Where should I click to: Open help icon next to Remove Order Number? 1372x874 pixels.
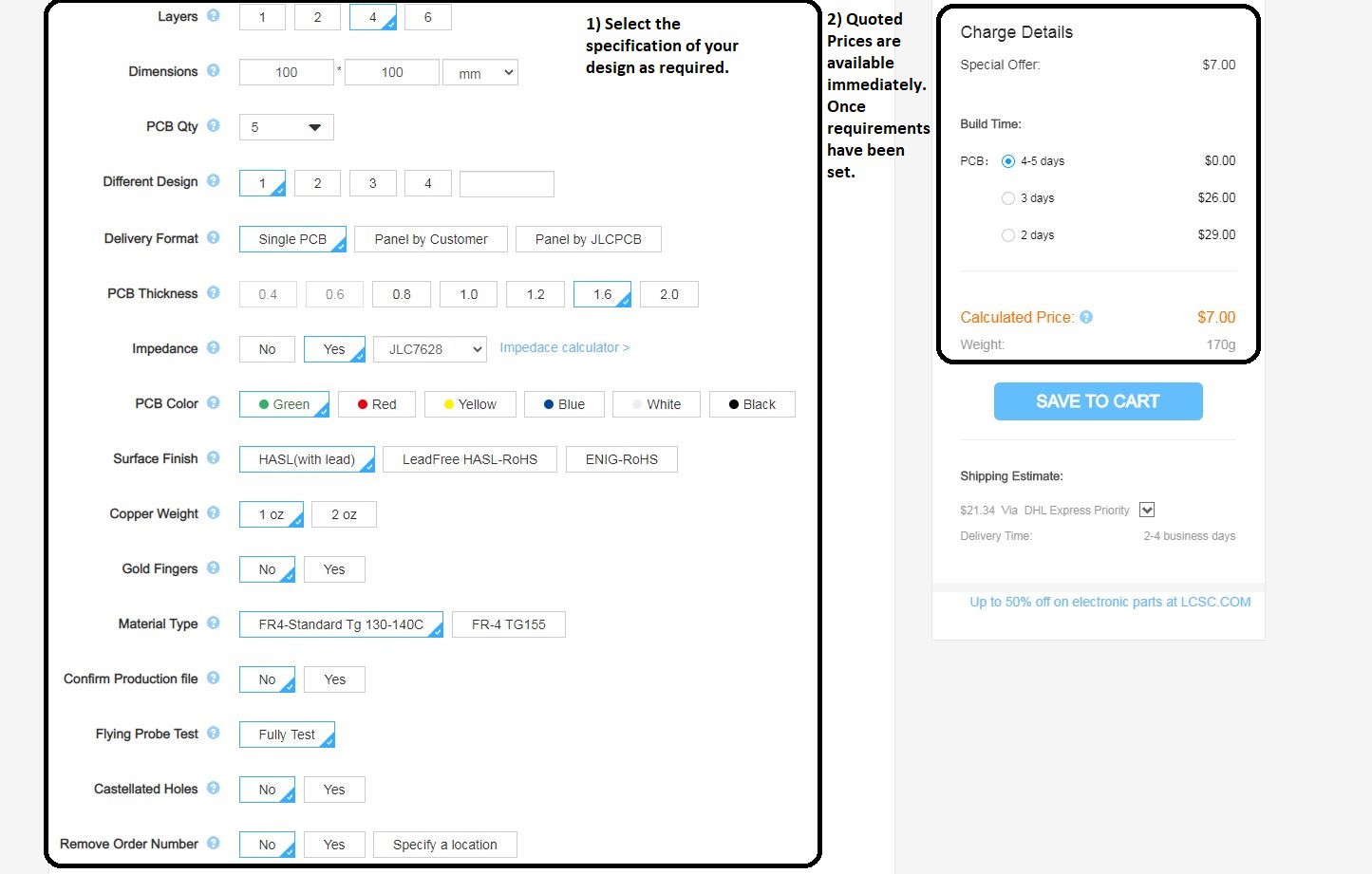point(214,844)
